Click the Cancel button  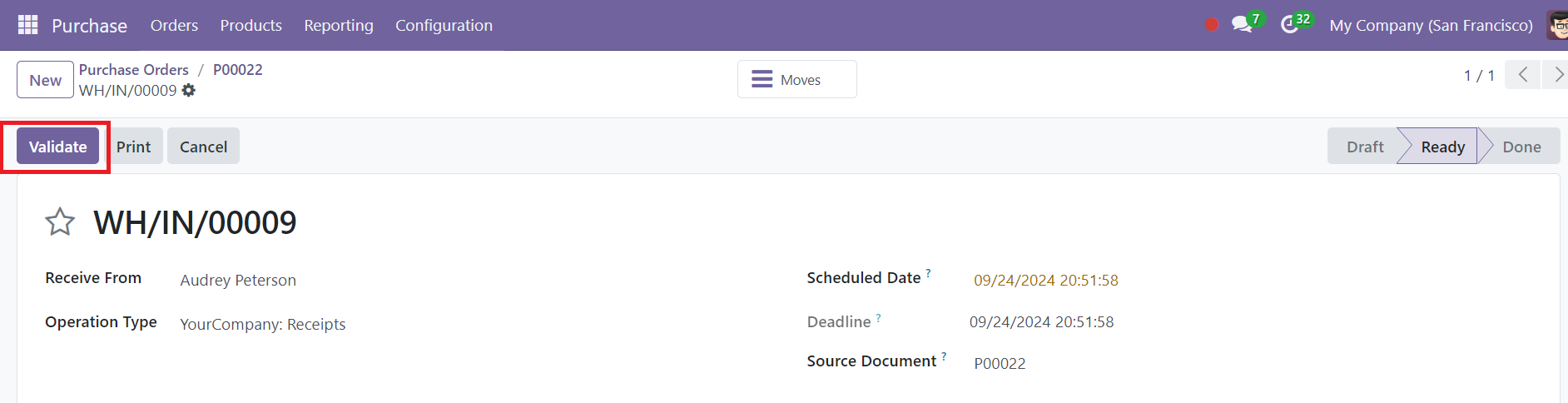(x=203, y=147)
